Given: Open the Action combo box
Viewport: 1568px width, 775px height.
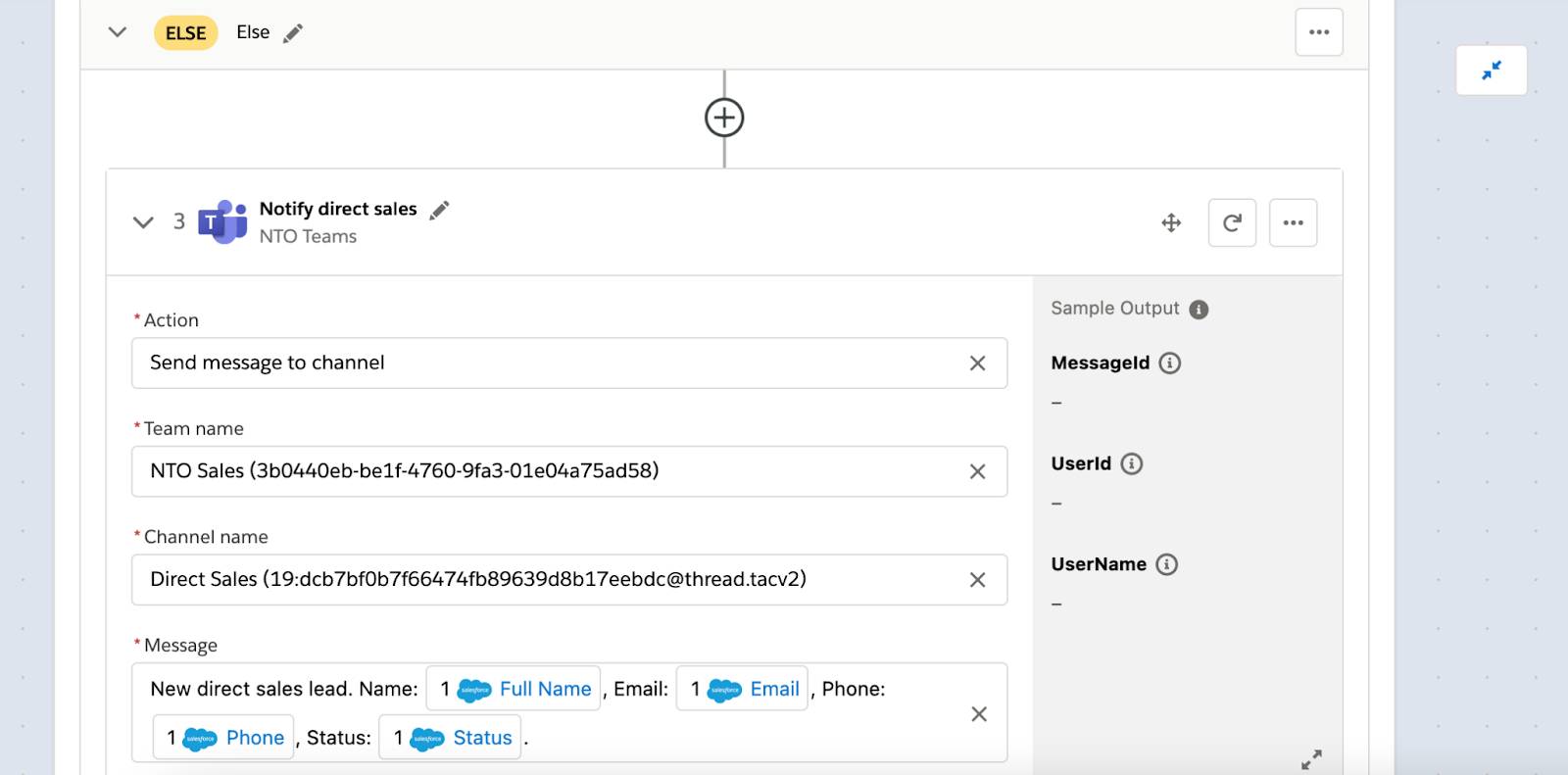Looking at the screenshot, I should (x=569, y=363).
